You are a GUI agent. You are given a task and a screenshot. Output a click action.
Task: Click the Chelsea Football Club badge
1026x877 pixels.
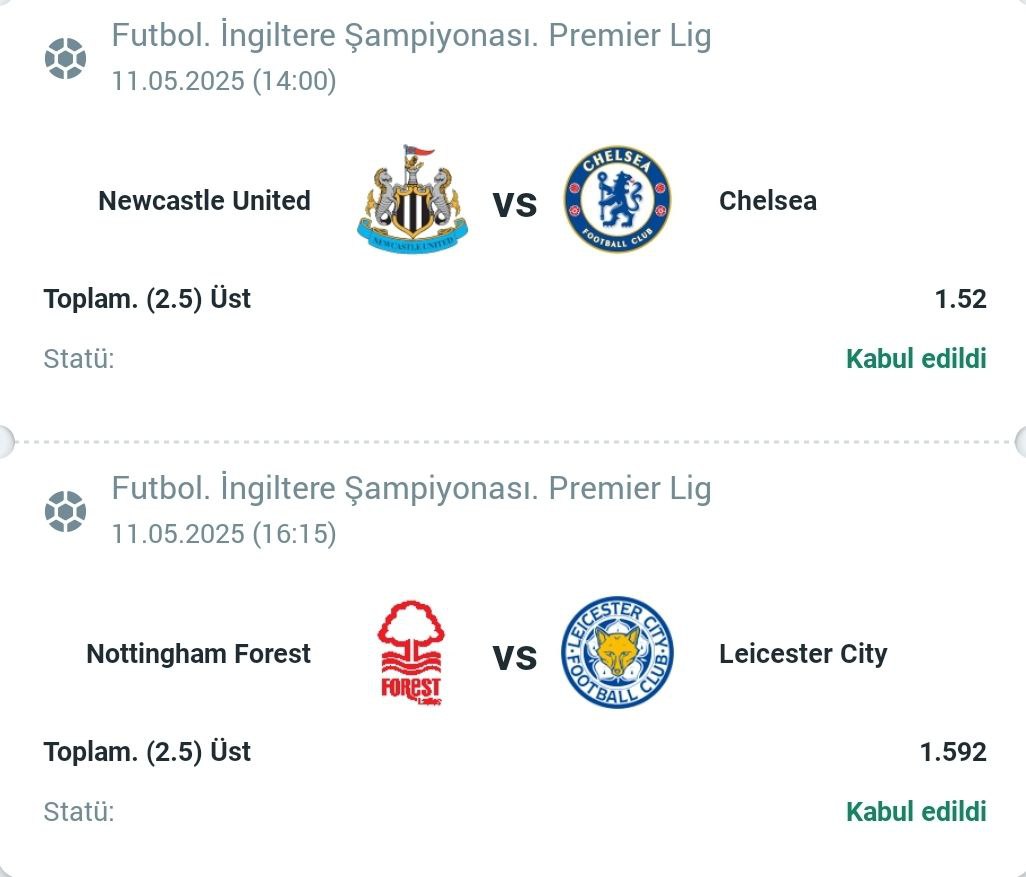pyautogui.click(x=617, y=199)
